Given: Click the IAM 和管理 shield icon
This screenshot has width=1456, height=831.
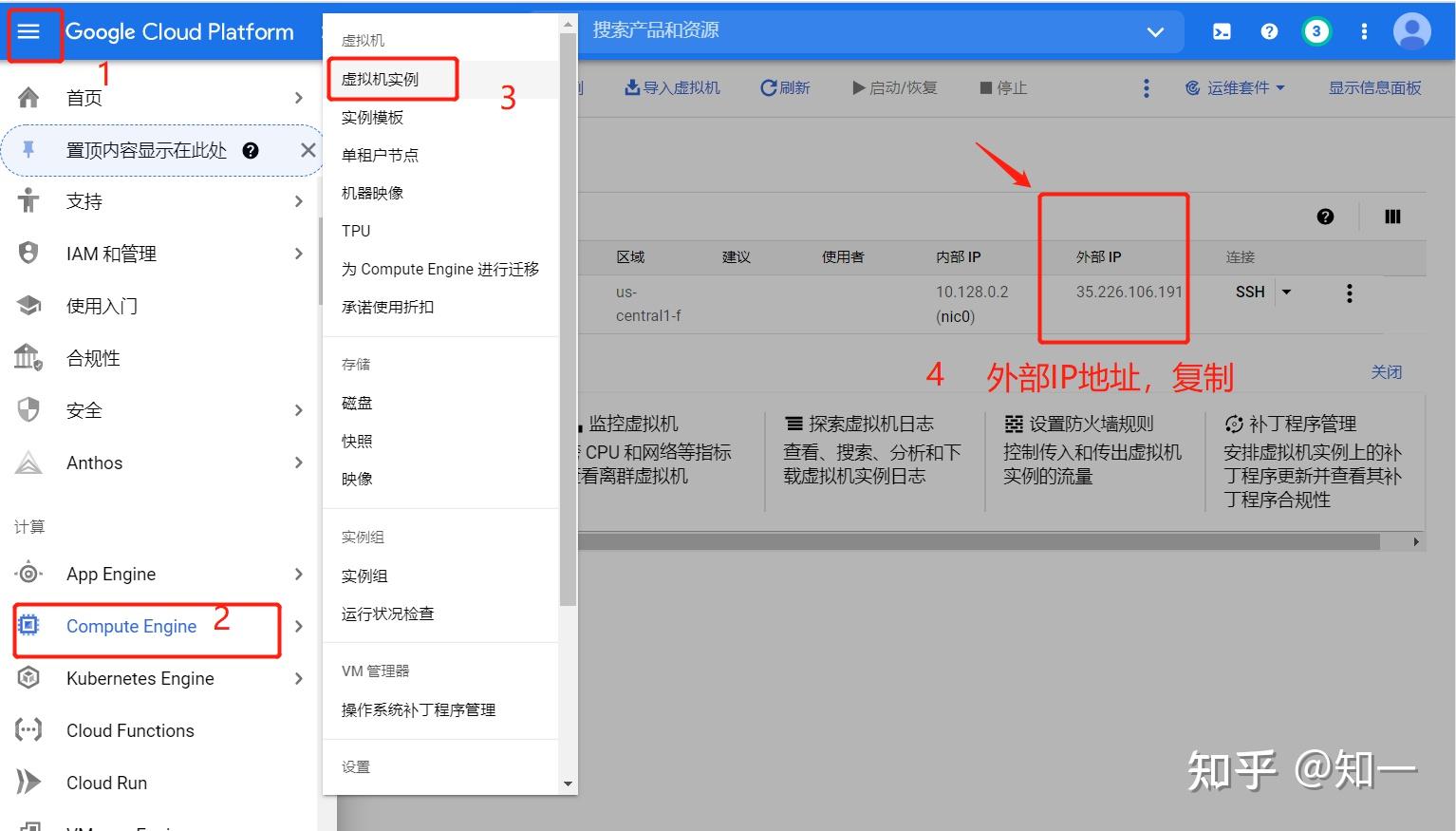Looking at the screenshot, I should click(28, 254).
